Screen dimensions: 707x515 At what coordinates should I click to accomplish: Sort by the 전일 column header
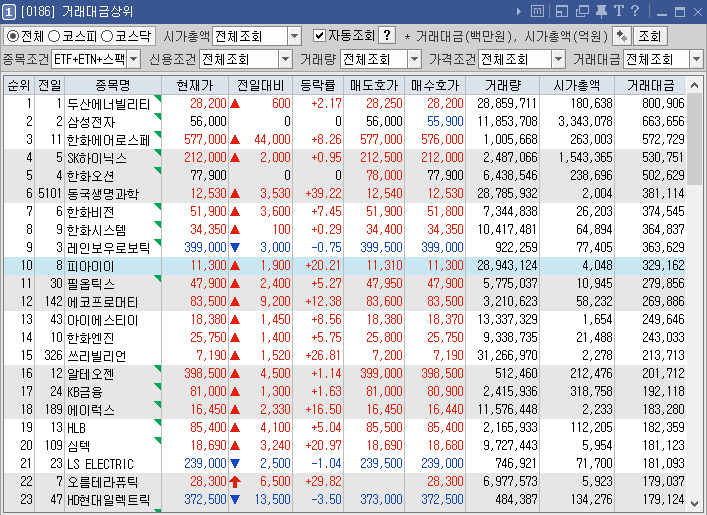(50, 85)
